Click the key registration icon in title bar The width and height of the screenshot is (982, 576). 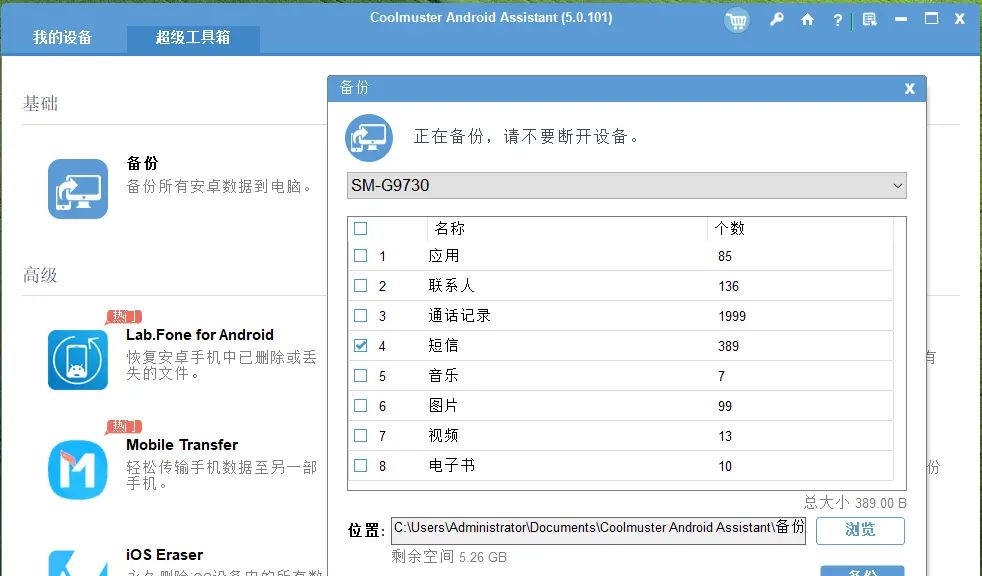pyautogui.click(x=777, y=19)
